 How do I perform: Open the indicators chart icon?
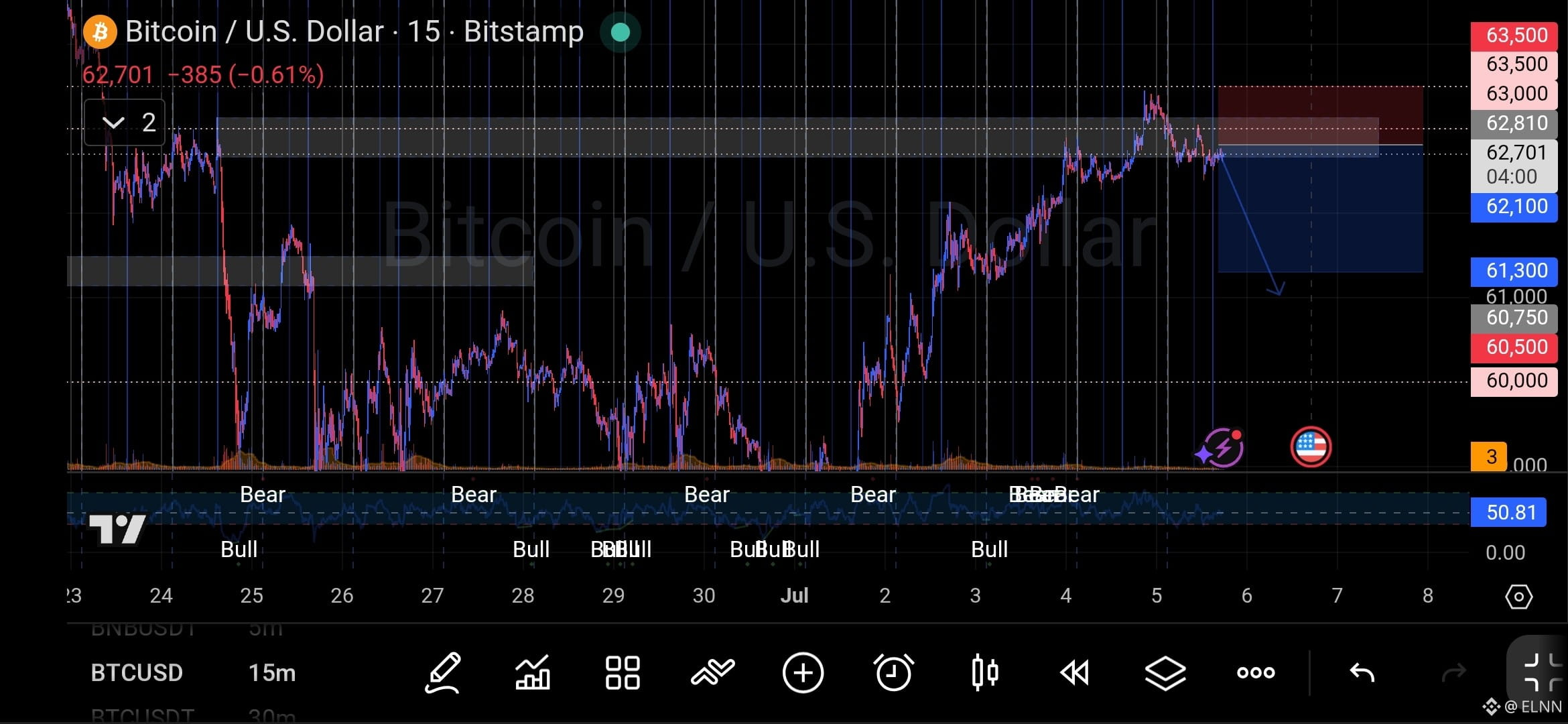click(x=533, y=672)
